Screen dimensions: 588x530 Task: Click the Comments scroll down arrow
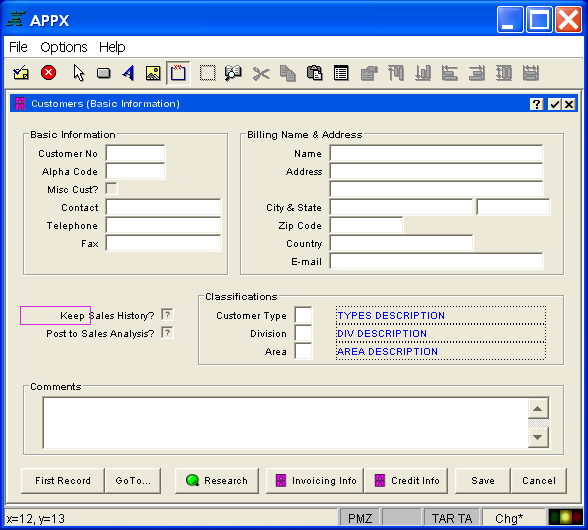[538, 437]
